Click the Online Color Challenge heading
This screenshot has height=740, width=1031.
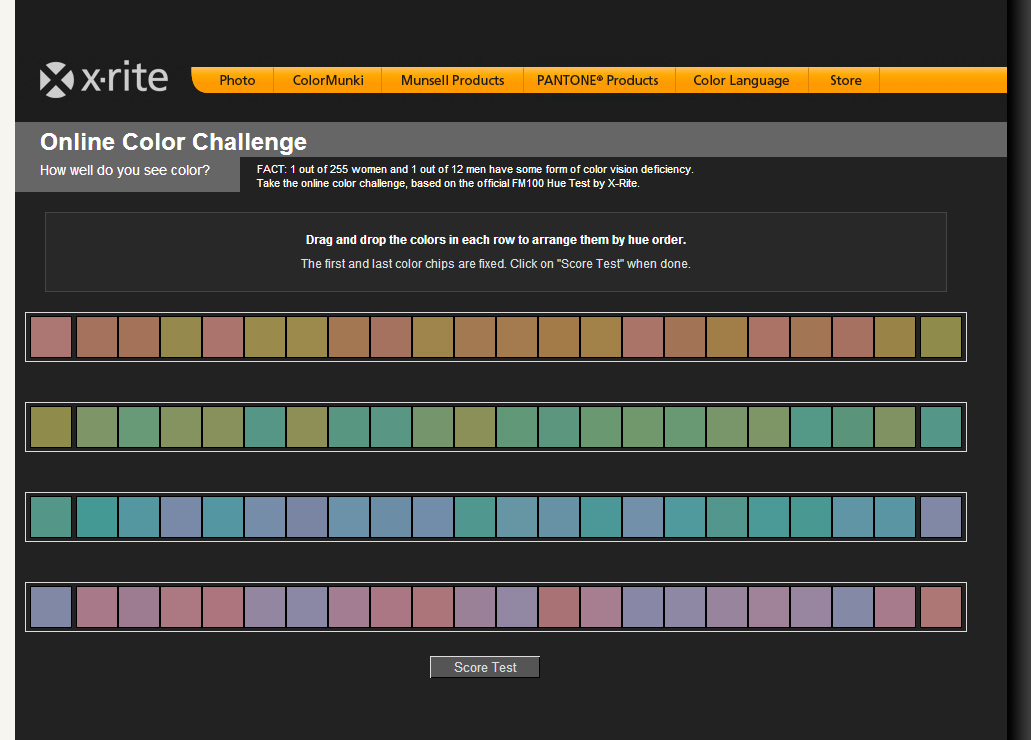pos(174,142)
